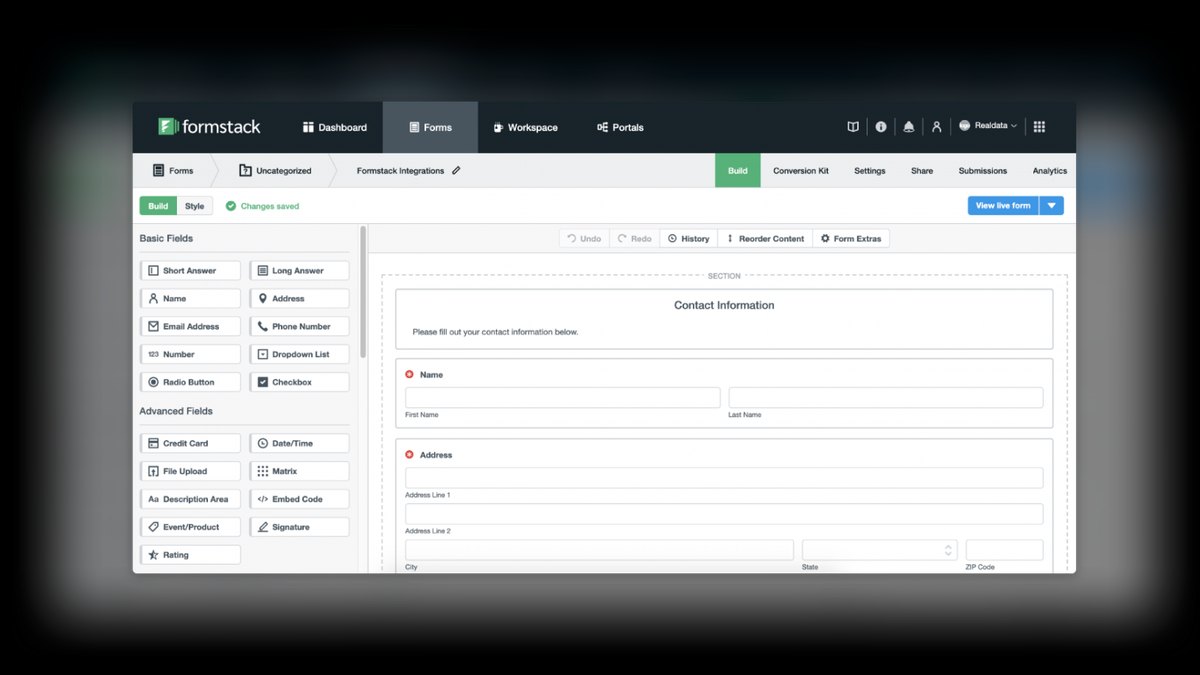Open the Analytics tab
The width and height of the screenshot is (1200, 675).
tap(1050, 171)
